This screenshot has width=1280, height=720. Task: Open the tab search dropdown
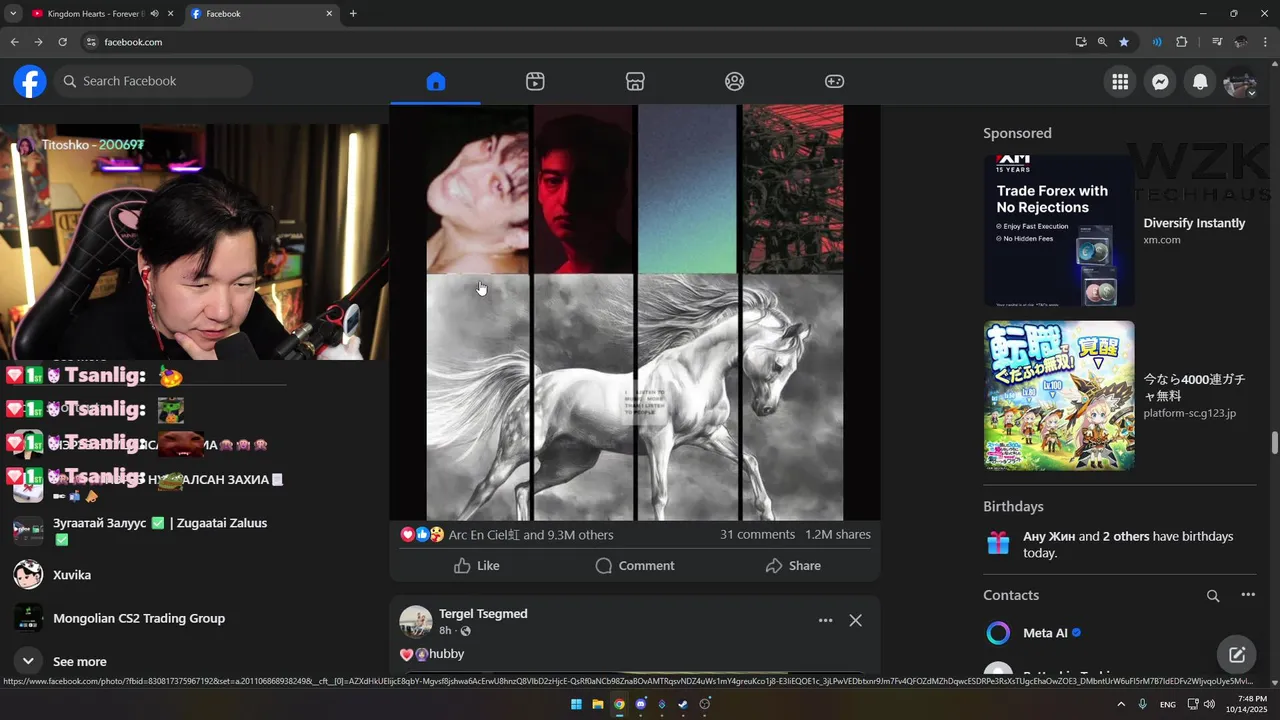point(12,14)
